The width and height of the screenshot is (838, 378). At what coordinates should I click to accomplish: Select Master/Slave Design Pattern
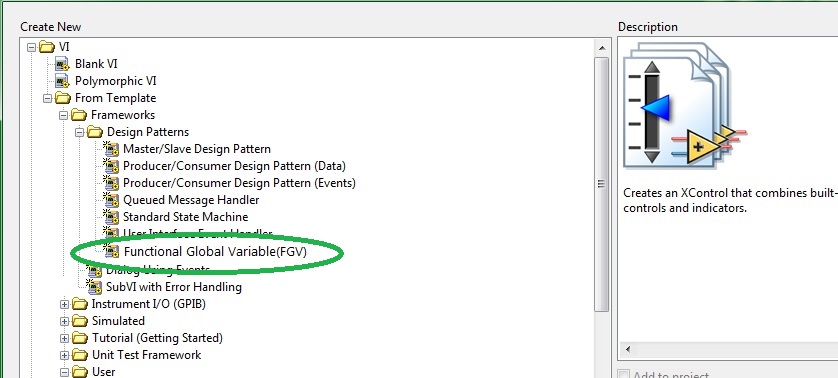197,149
